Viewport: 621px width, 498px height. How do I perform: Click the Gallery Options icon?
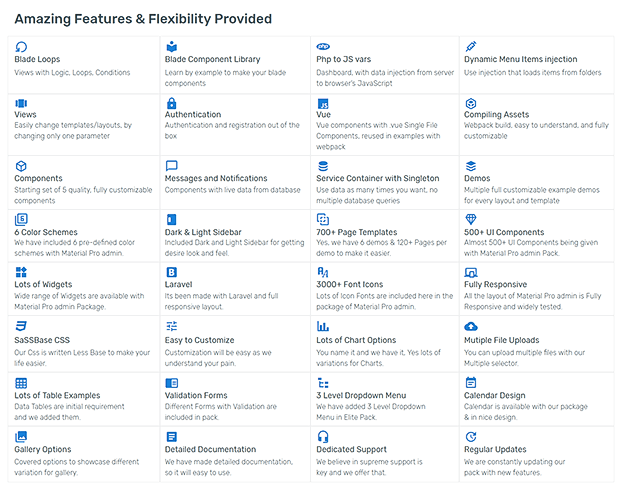pos(21,437)
